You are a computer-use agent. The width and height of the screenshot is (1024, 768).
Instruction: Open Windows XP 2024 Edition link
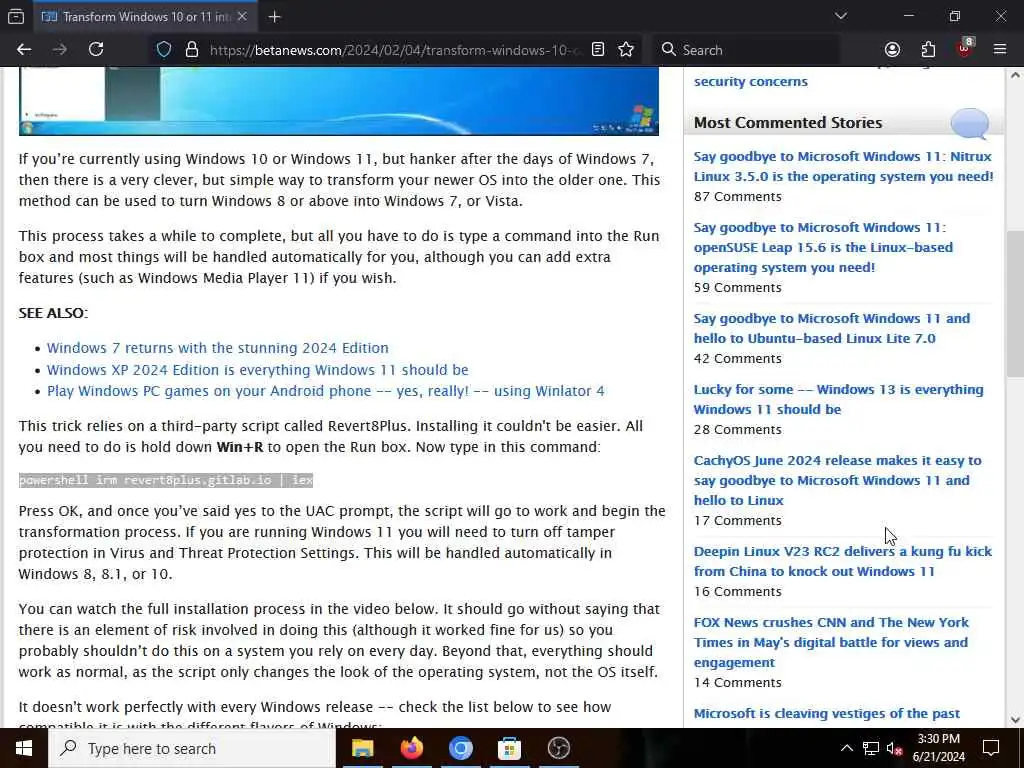[257, 370]
